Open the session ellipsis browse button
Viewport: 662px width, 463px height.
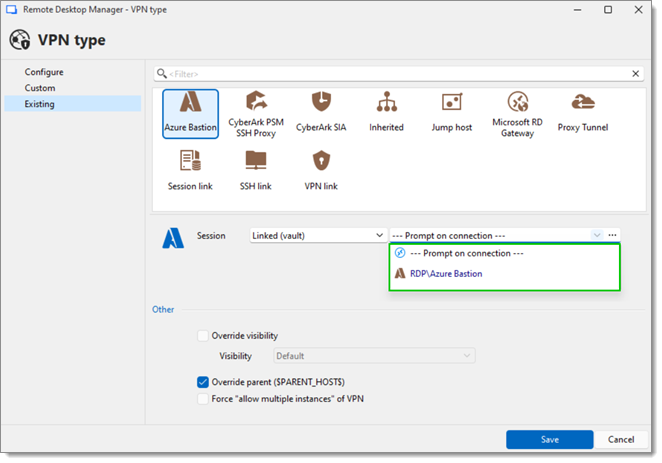[612, 235]
